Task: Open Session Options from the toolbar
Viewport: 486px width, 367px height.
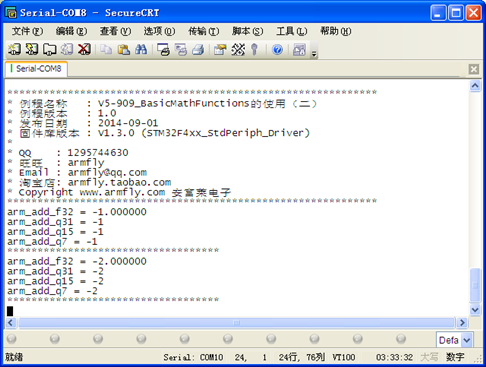Action: 220,50
